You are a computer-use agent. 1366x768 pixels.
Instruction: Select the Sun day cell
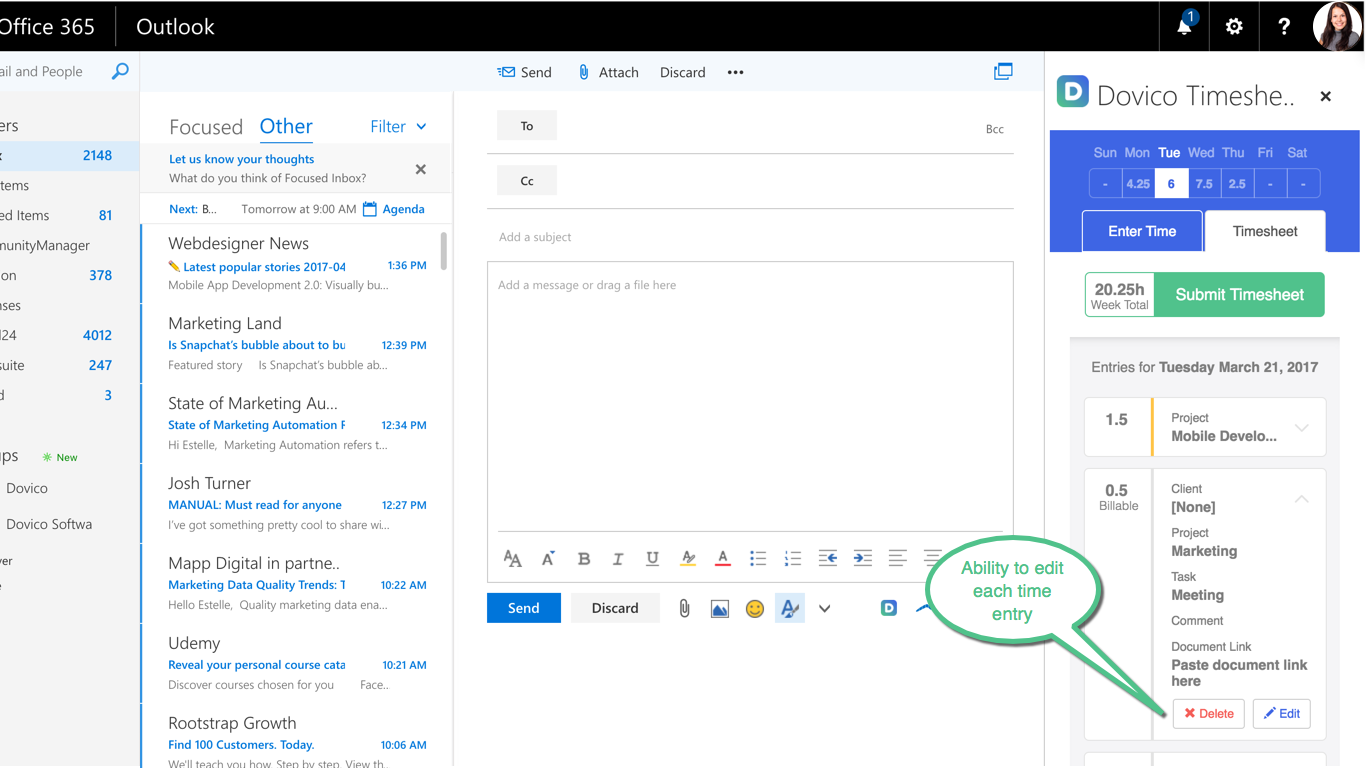1105,183
